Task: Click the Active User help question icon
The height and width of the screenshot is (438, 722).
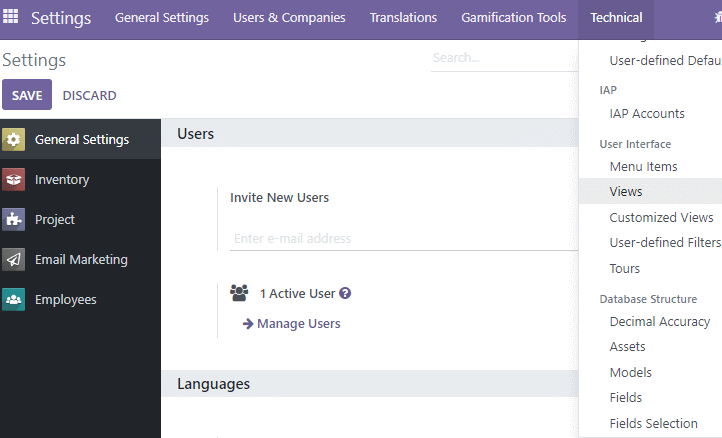Action: click(x=345, y=293)
